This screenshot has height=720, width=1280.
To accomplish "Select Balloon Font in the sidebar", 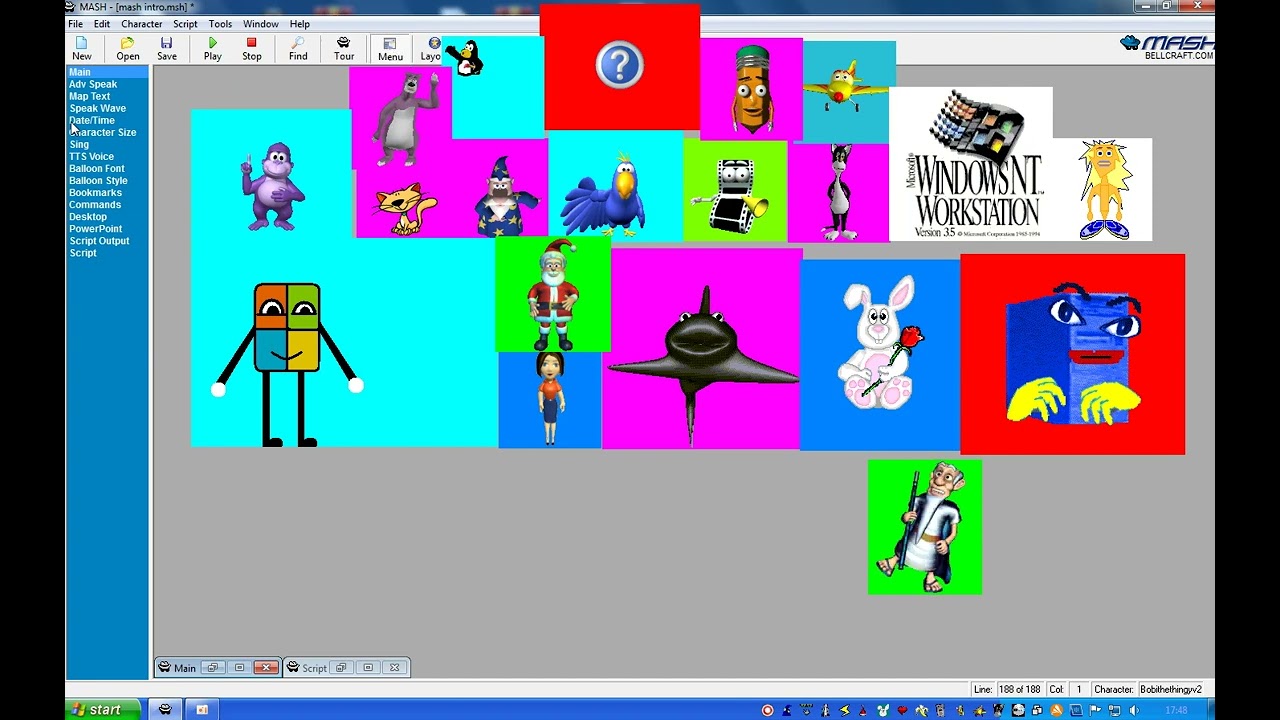I will [97, 168].
